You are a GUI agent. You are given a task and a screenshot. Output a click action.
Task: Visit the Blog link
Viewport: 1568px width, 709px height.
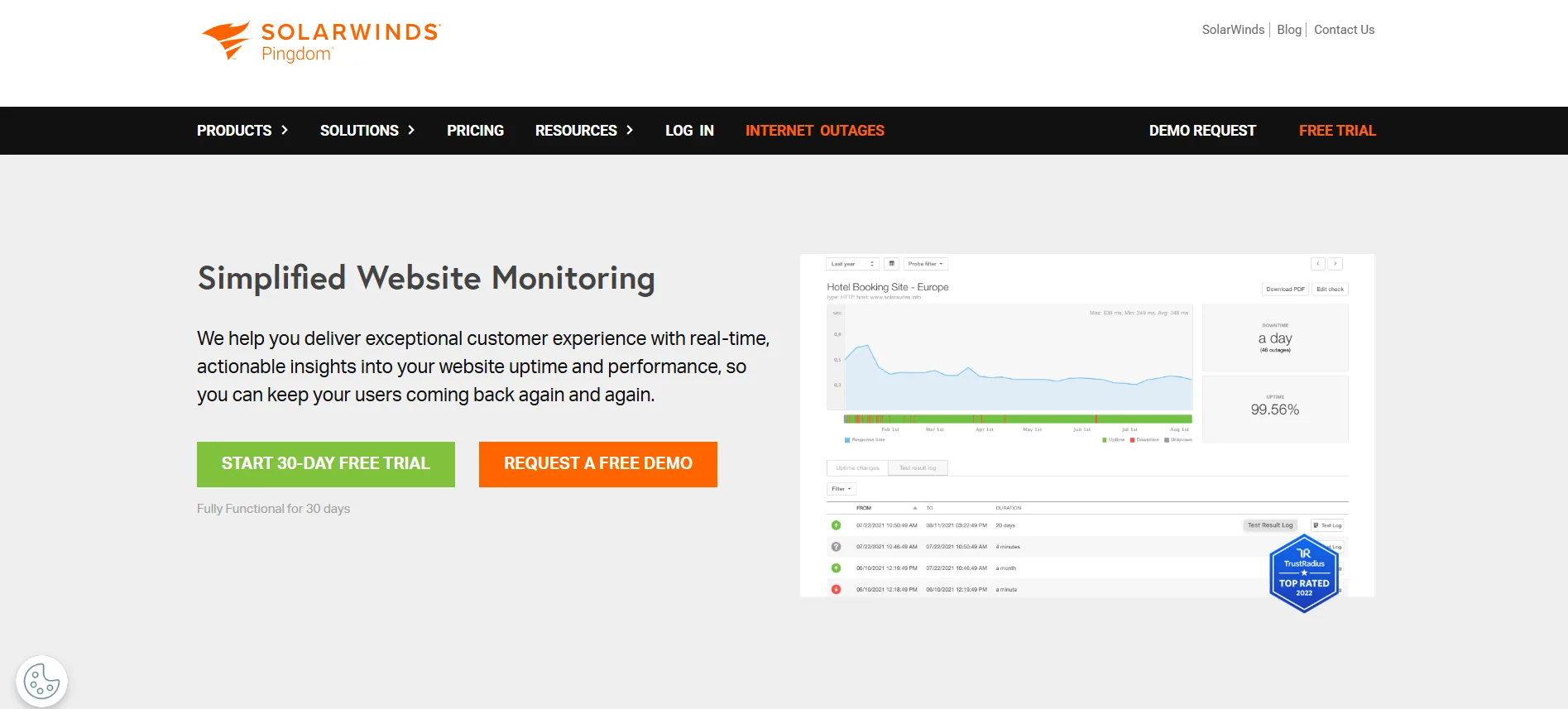click(x=1288, y=30)
